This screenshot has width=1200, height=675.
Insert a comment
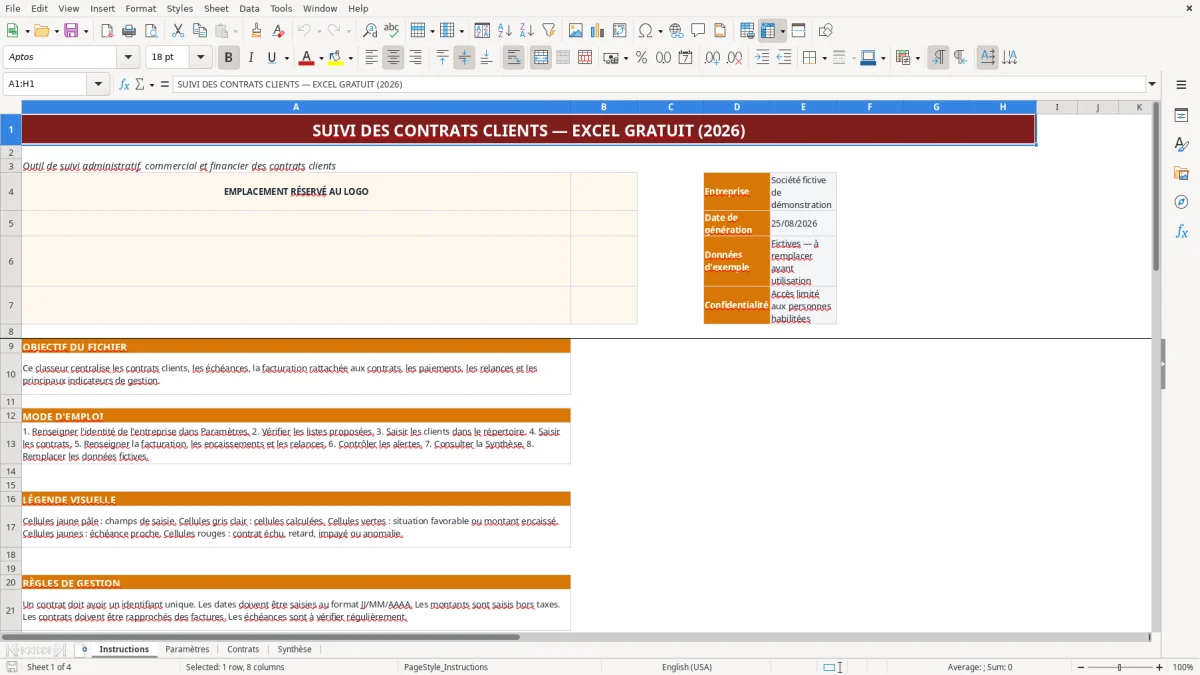(x=698, y=31)
